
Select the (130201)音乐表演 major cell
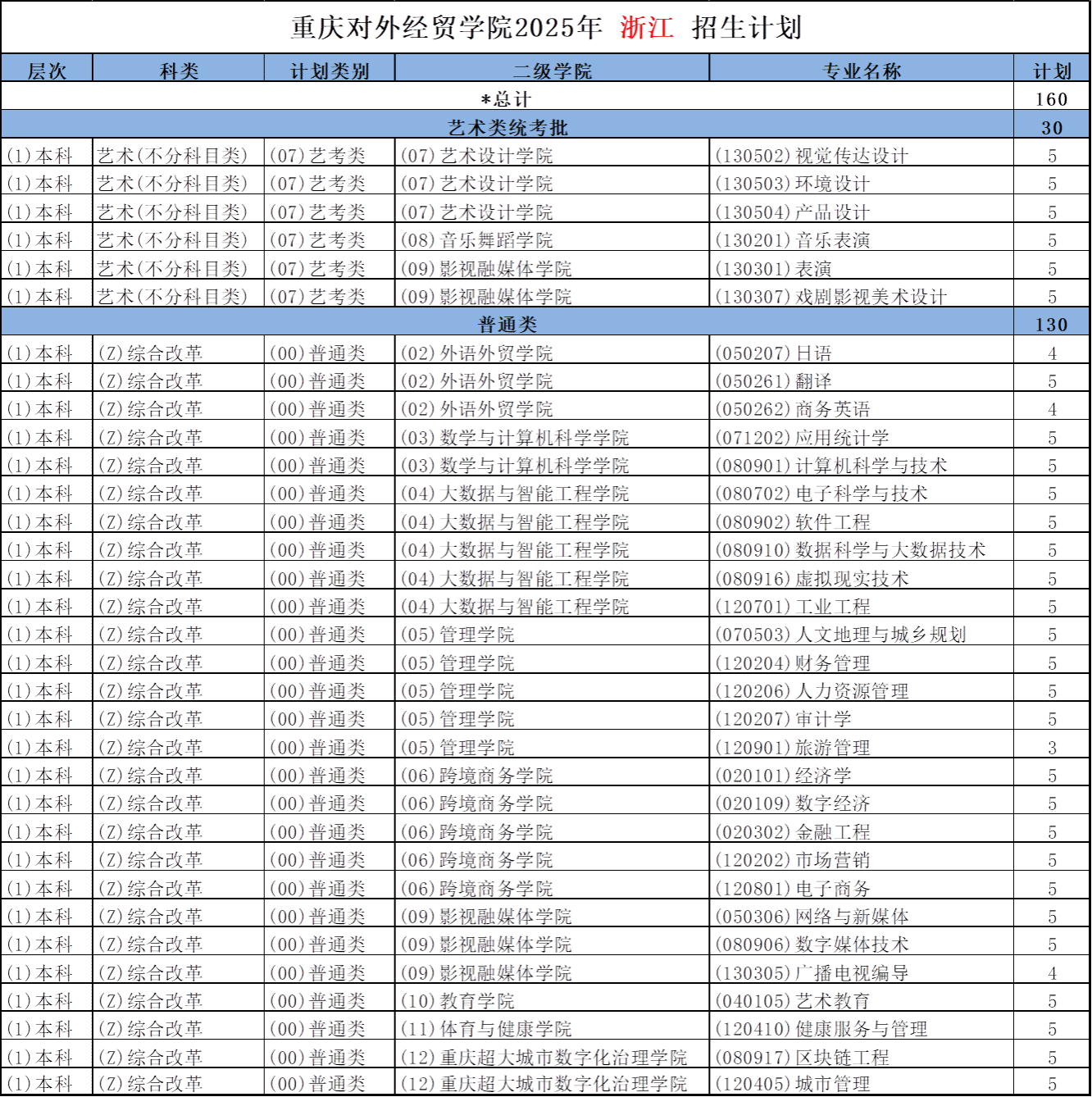(792, 240)
